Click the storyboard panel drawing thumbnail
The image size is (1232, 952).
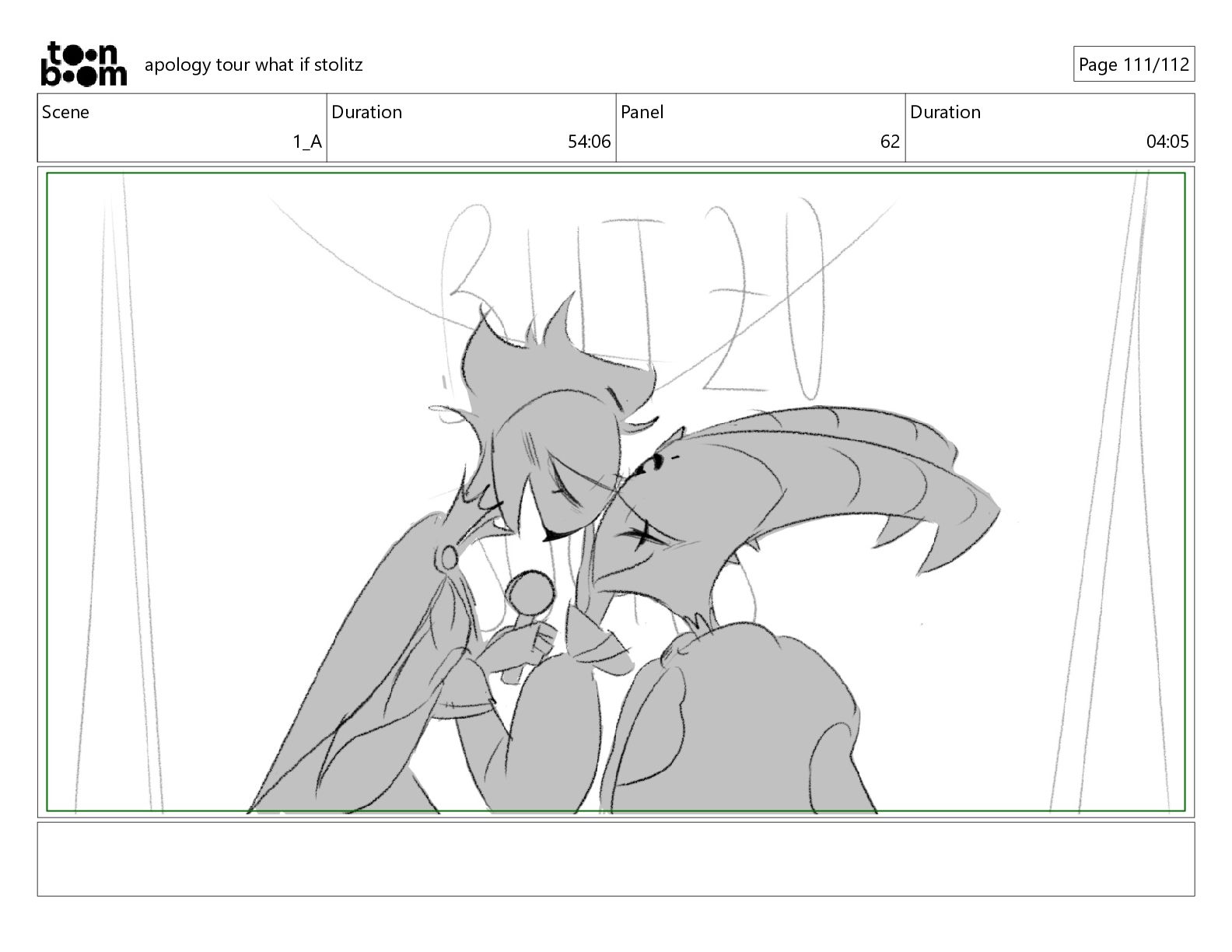[x=616, y=492]
